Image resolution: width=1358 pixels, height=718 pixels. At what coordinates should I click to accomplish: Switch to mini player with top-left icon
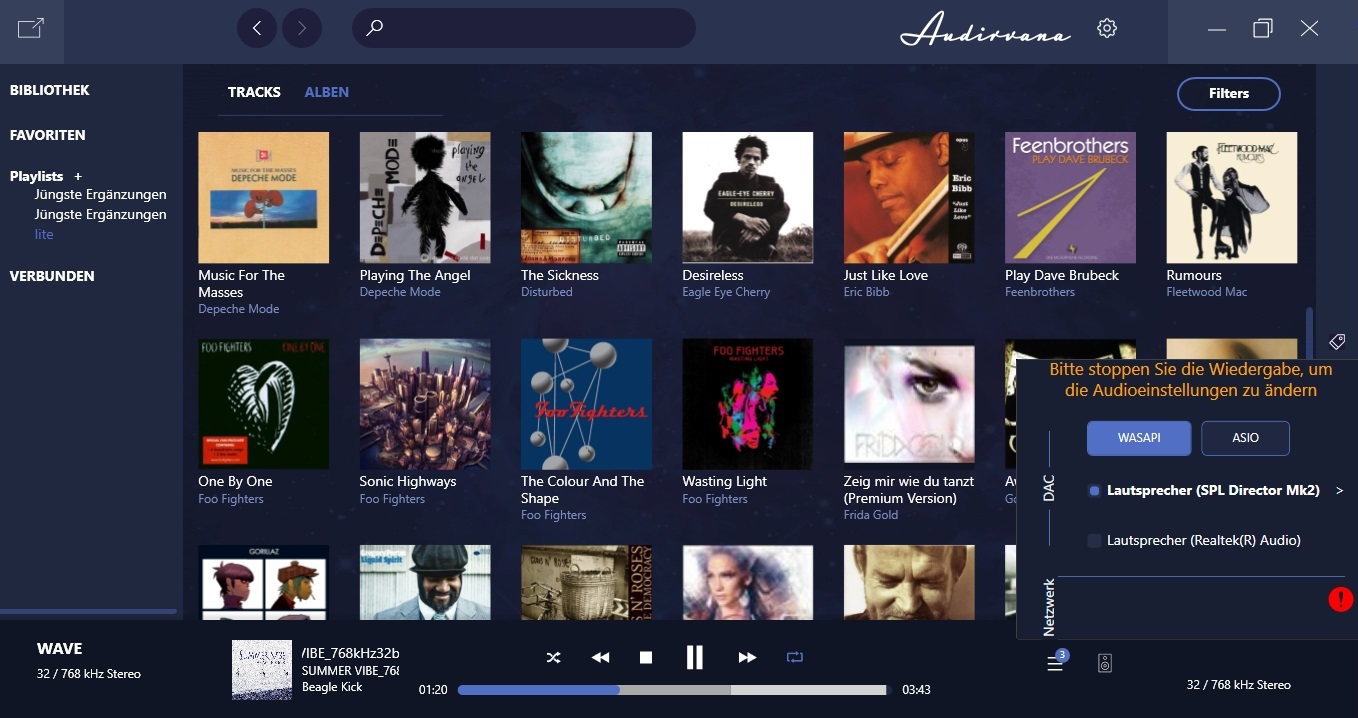click(31, 28)
